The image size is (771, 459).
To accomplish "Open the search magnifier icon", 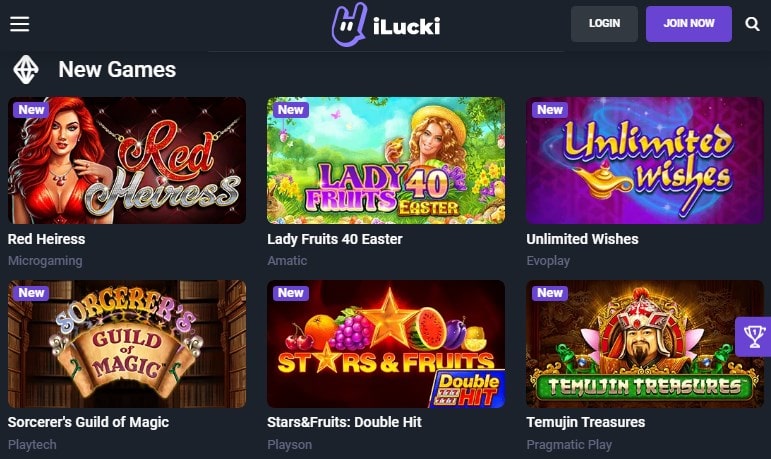I will [752, 24].
